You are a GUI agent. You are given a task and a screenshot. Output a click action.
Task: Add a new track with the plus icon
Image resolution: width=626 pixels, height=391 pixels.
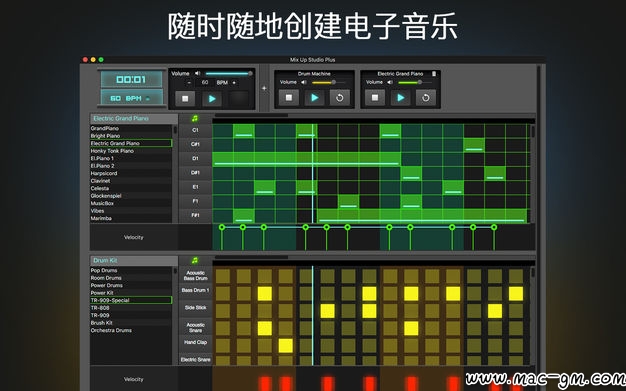(264, 88)
